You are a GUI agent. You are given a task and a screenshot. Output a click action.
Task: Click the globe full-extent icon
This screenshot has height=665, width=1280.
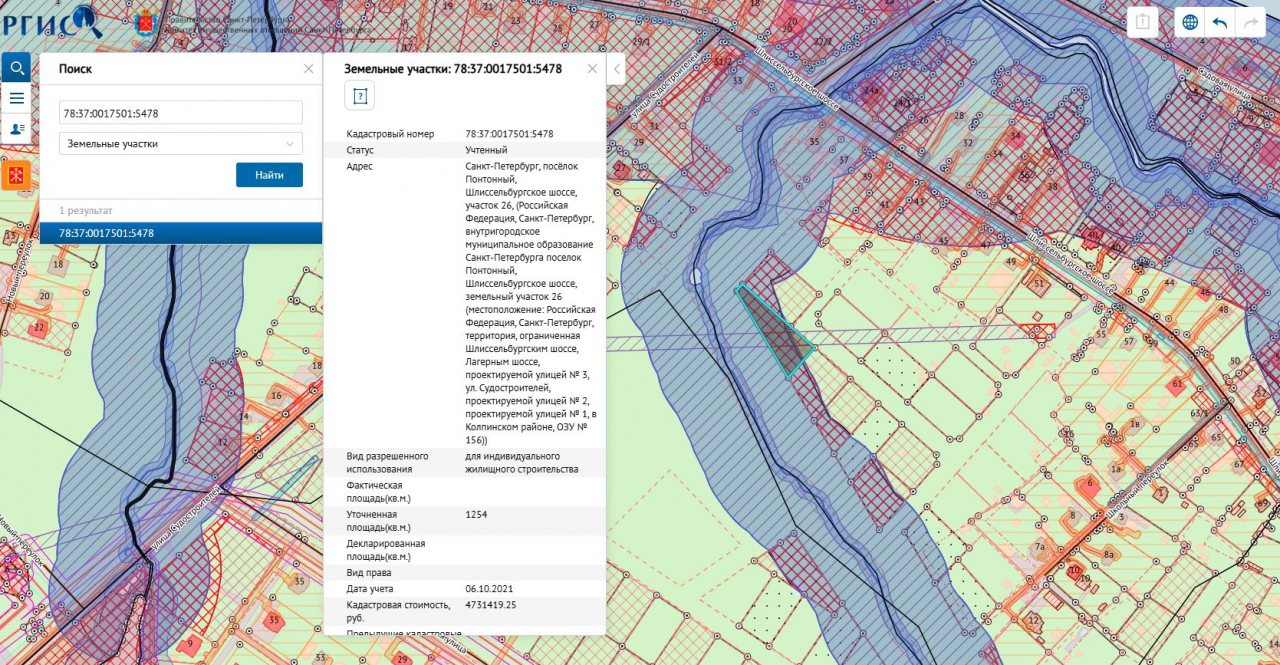pos(1190,23)
